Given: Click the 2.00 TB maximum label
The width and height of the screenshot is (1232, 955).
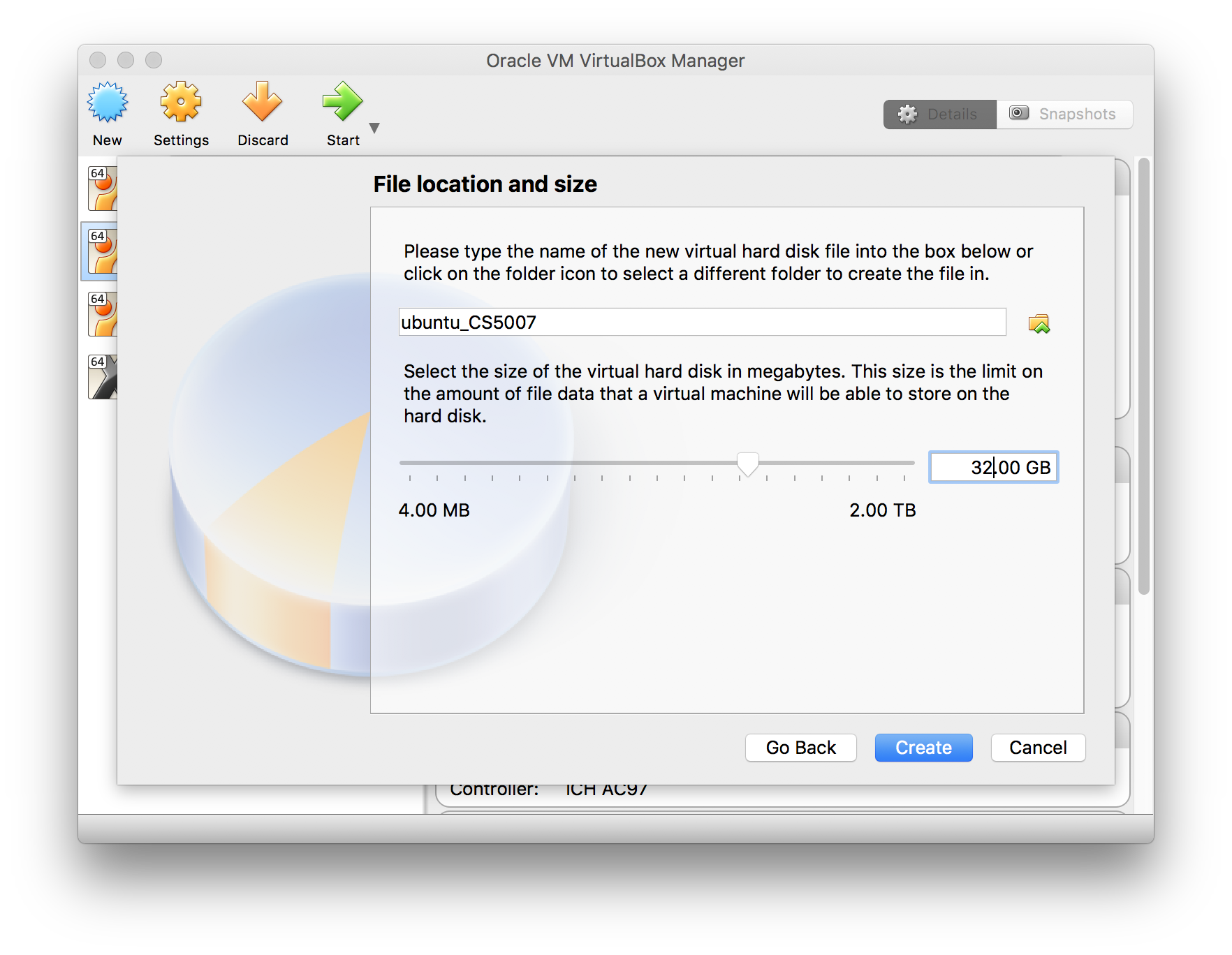Looking at the screenshot, I should (x=882, y=510).
